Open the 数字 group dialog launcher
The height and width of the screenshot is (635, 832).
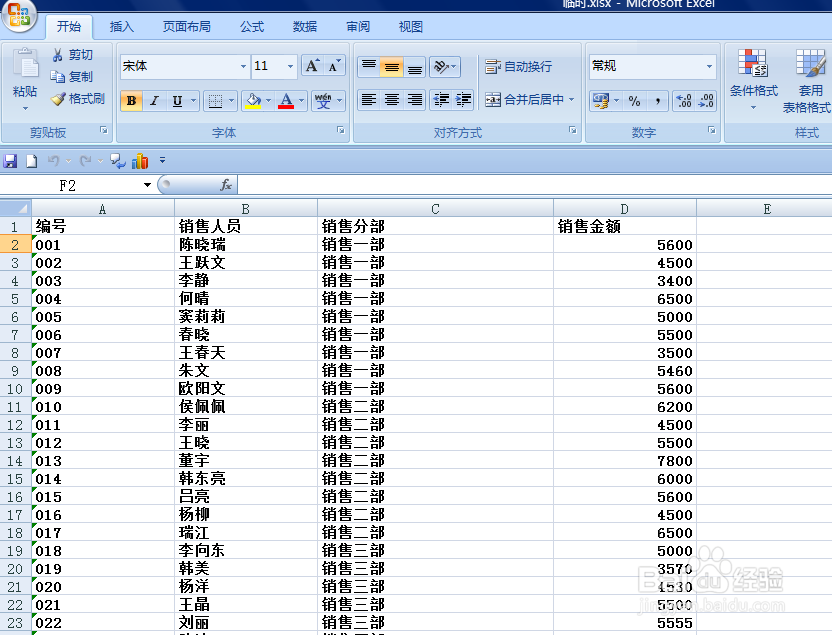point(712,130)
